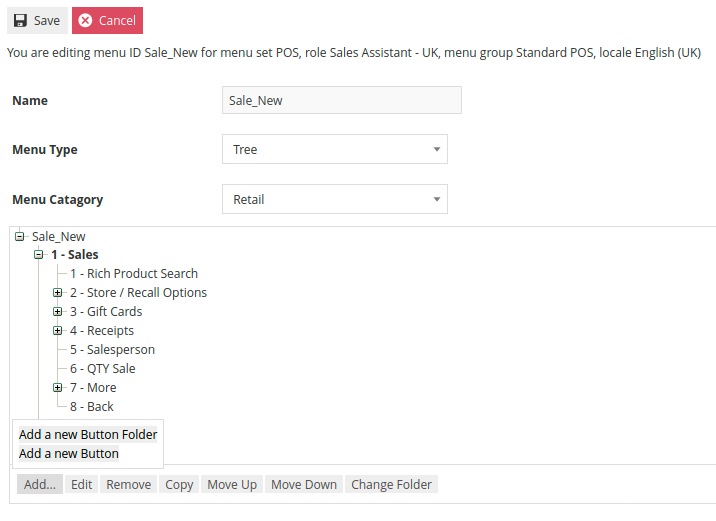Select the 5 - Salesperson item
The height and width of the screenshot is (521, 716).
pyautogui.click(x=112, y=350)
